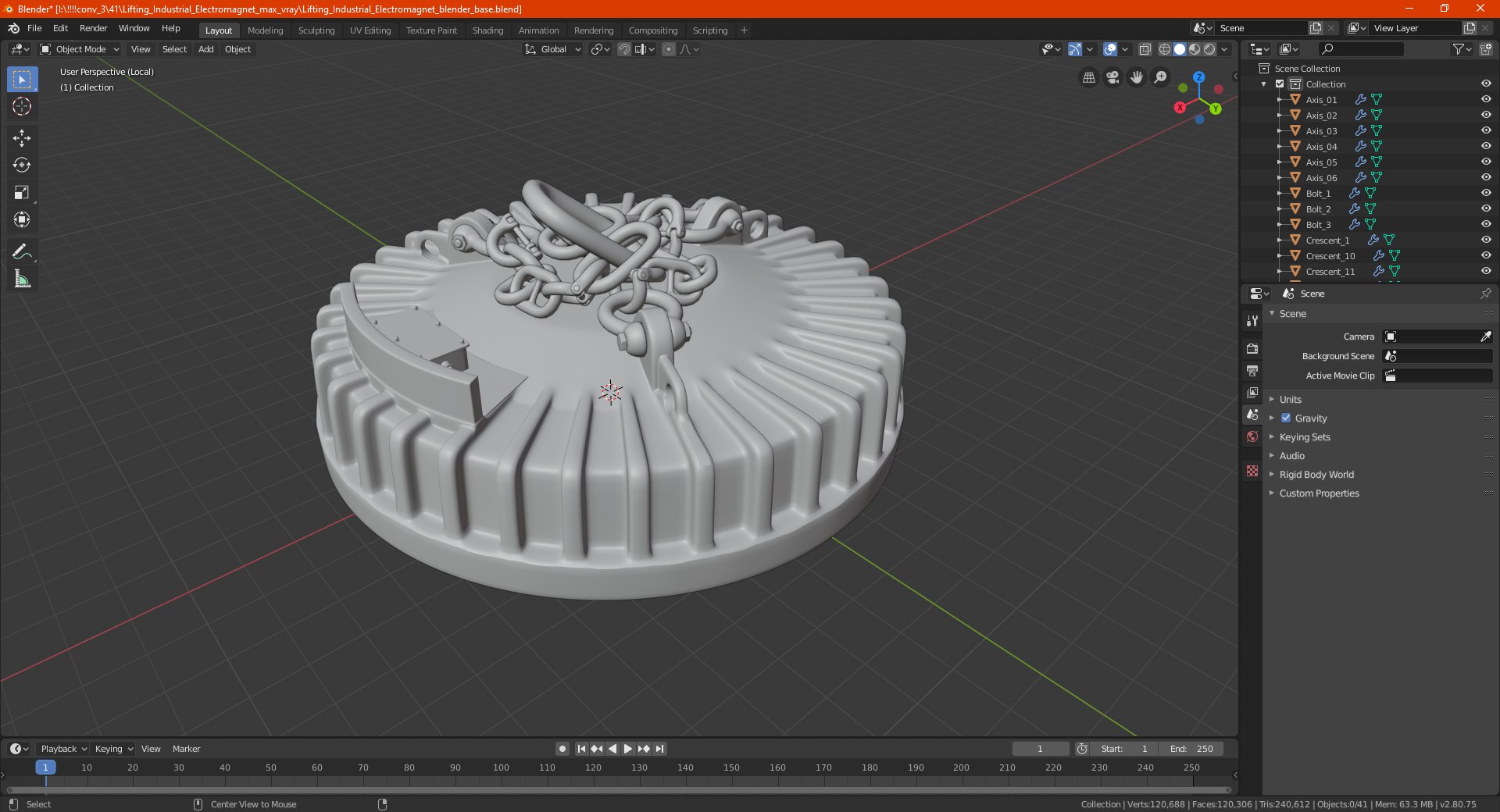Hide Axis_03 in the viewport

(1485, 130)
